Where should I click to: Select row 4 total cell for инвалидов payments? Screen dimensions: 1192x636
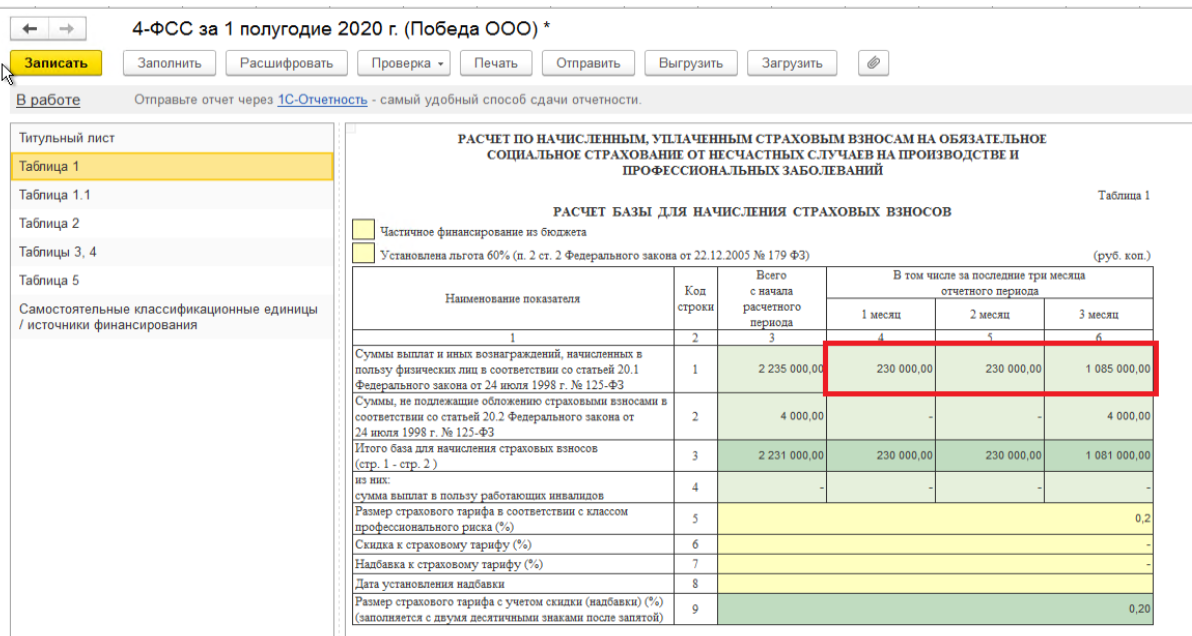click(772, 487)
